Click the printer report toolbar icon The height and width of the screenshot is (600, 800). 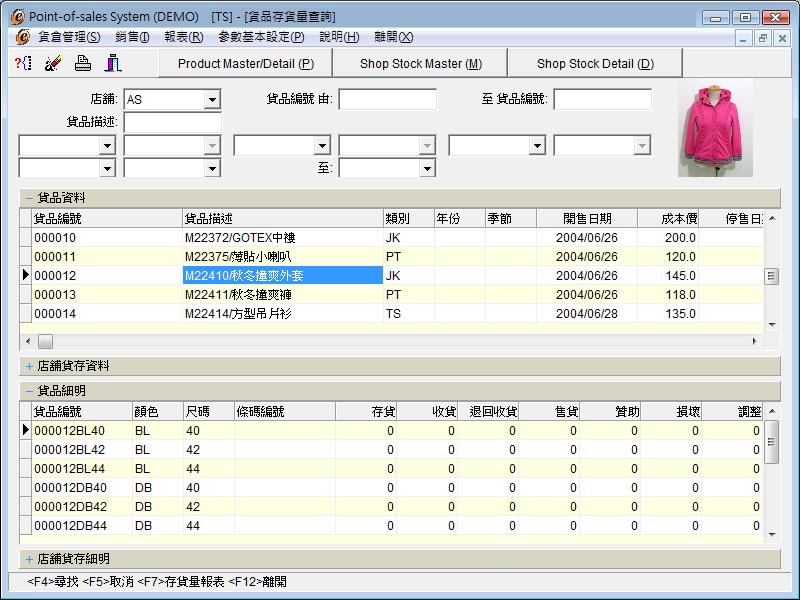pos(83,63)
